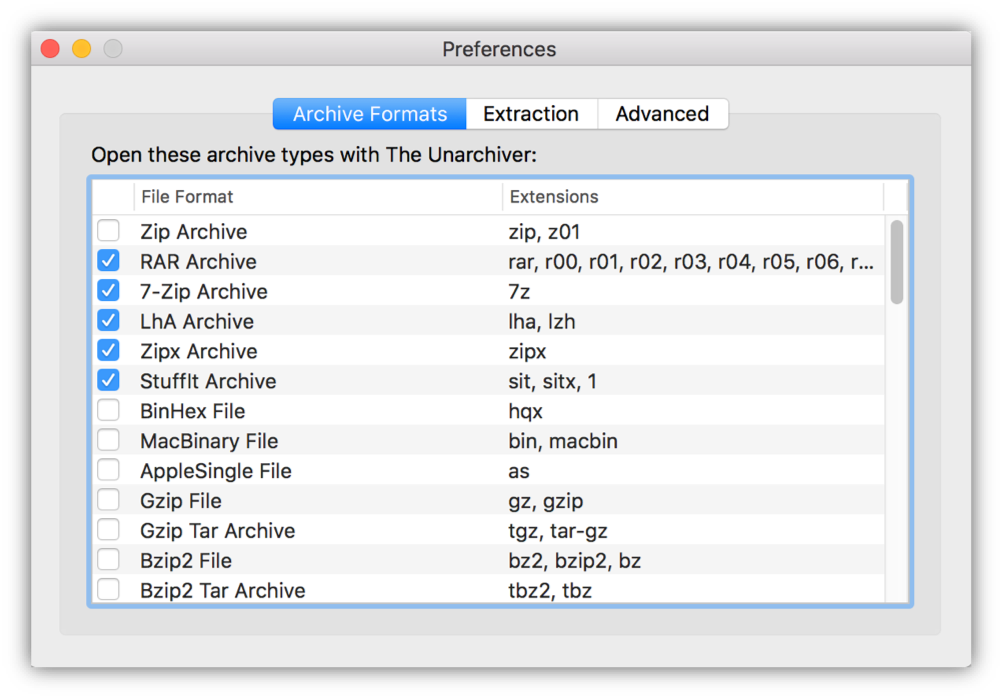Screen dimensions: 1002x697
Task: Tick the Gzip File checkbox
Action: tap(108, 500)
